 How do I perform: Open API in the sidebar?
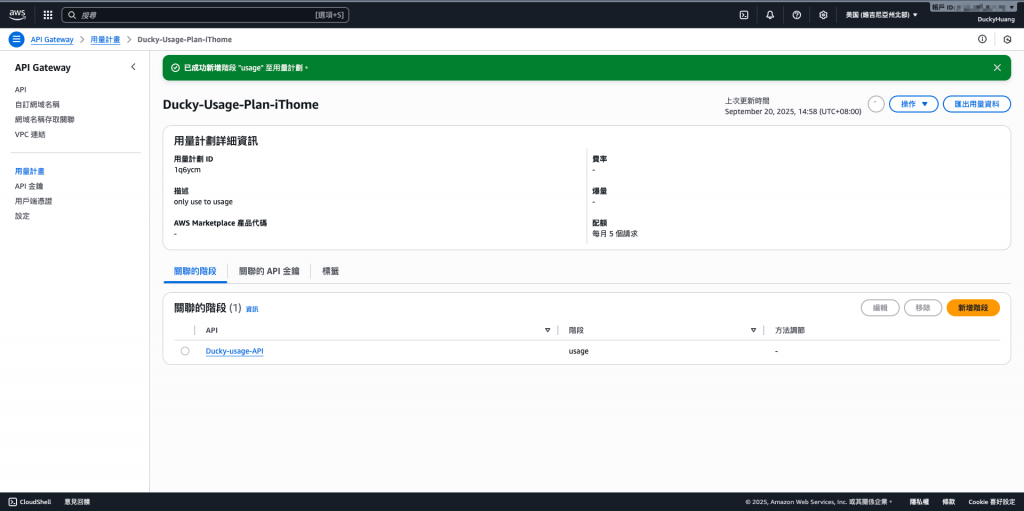tap(20, 90)
